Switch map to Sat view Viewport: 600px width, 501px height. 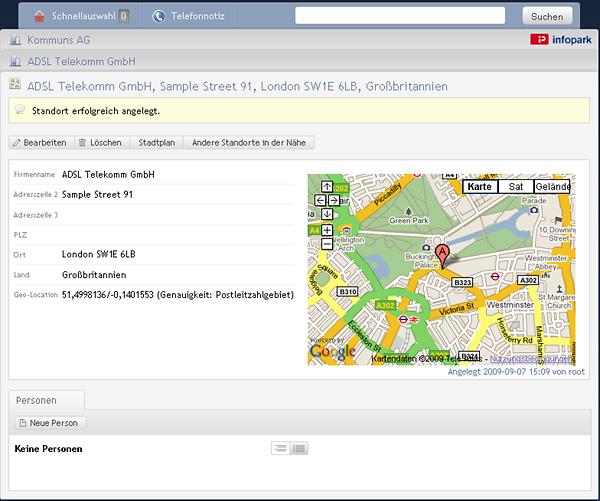pos(516,187)
